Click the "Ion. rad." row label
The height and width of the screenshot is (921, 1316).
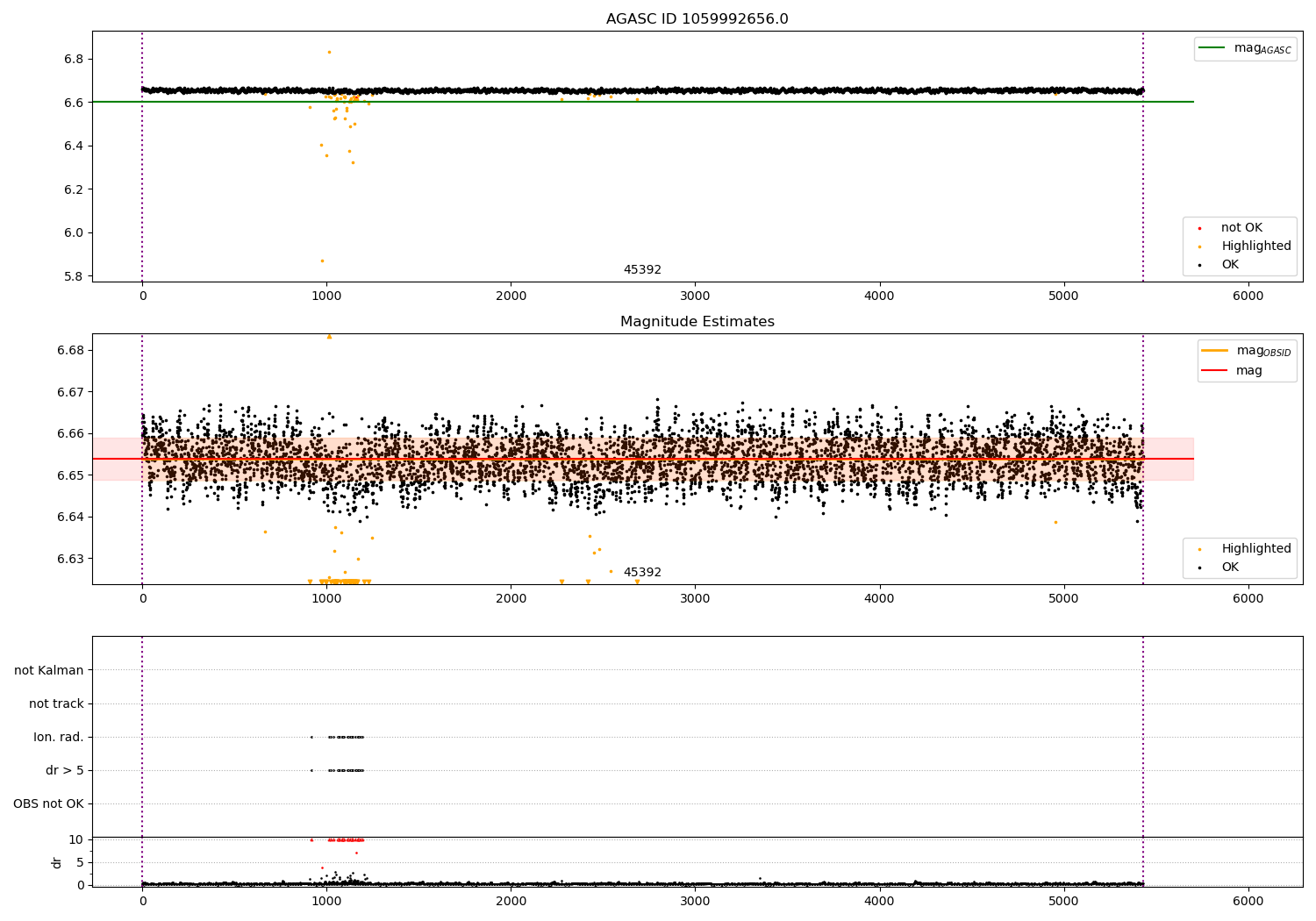tap(59, 738)
